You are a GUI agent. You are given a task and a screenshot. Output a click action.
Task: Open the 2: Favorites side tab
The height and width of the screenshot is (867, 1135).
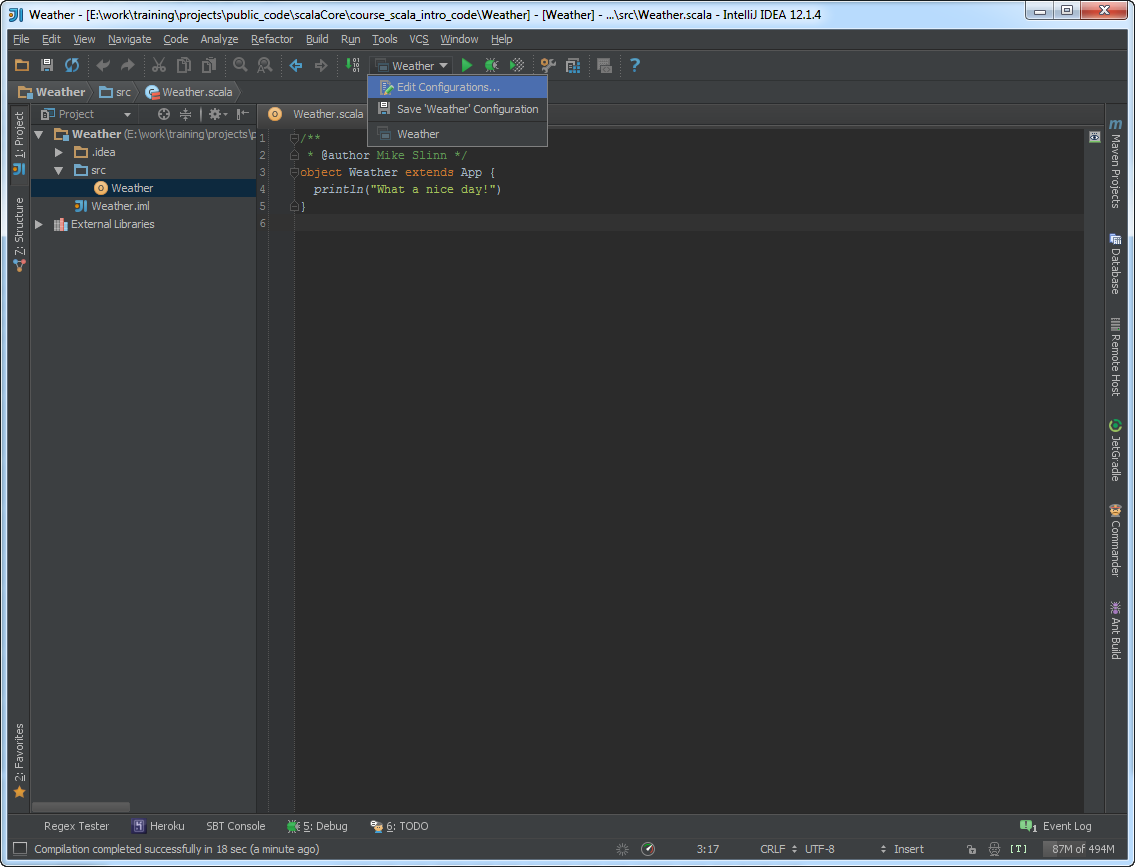coord(19,761)
